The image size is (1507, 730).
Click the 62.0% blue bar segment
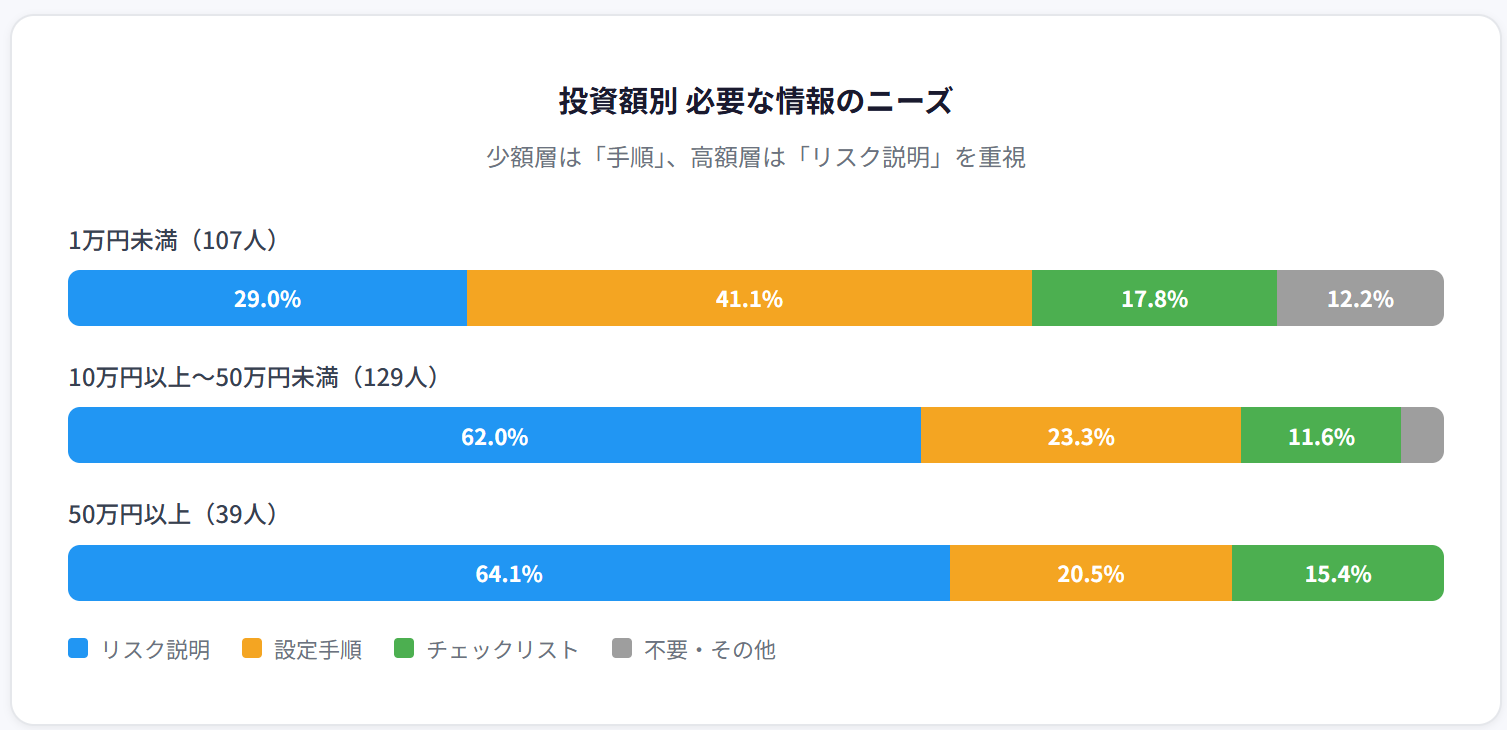[494, 435]
